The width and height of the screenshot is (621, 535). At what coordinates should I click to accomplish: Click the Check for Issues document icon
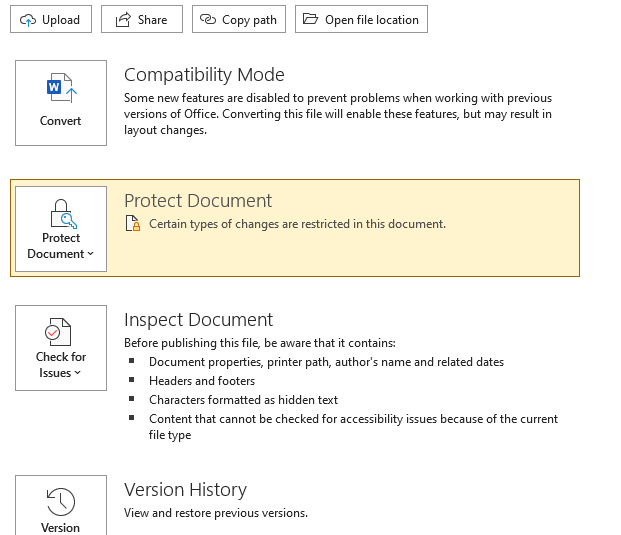(x=61, y=332)
